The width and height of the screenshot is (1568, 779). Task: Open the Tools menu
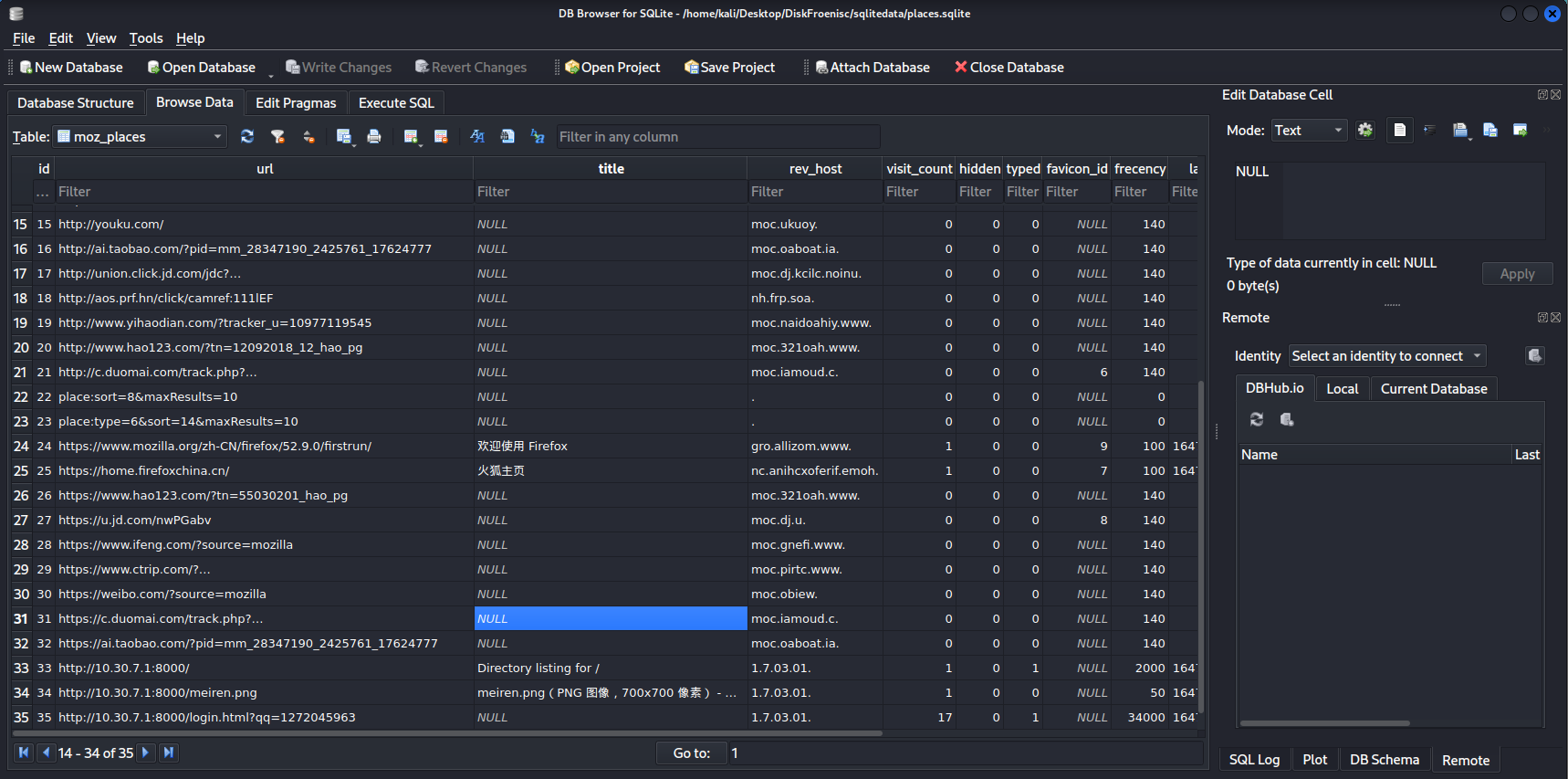point(146,38)
